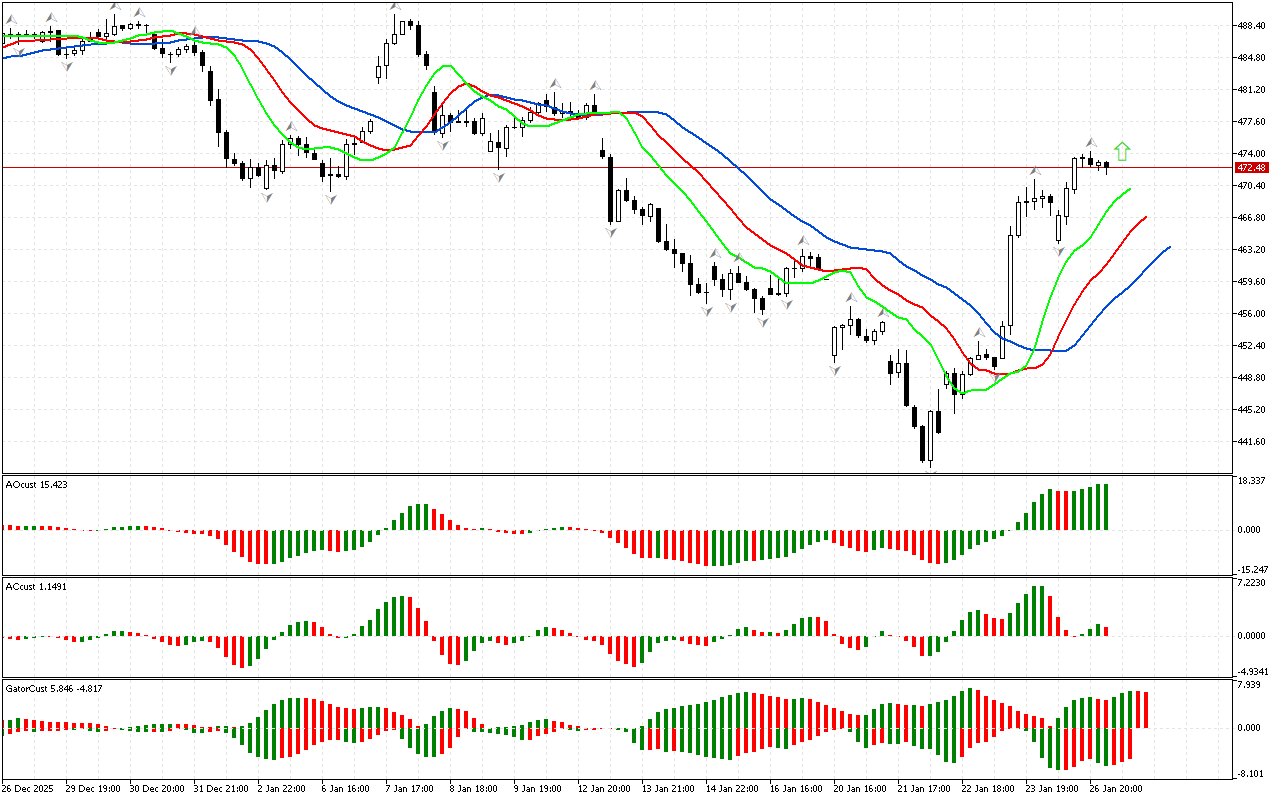Viewport: 1280px width, 800px height.
Task: Select the tall white bullish candle of 22 Jan
Action: [1010, 282]
